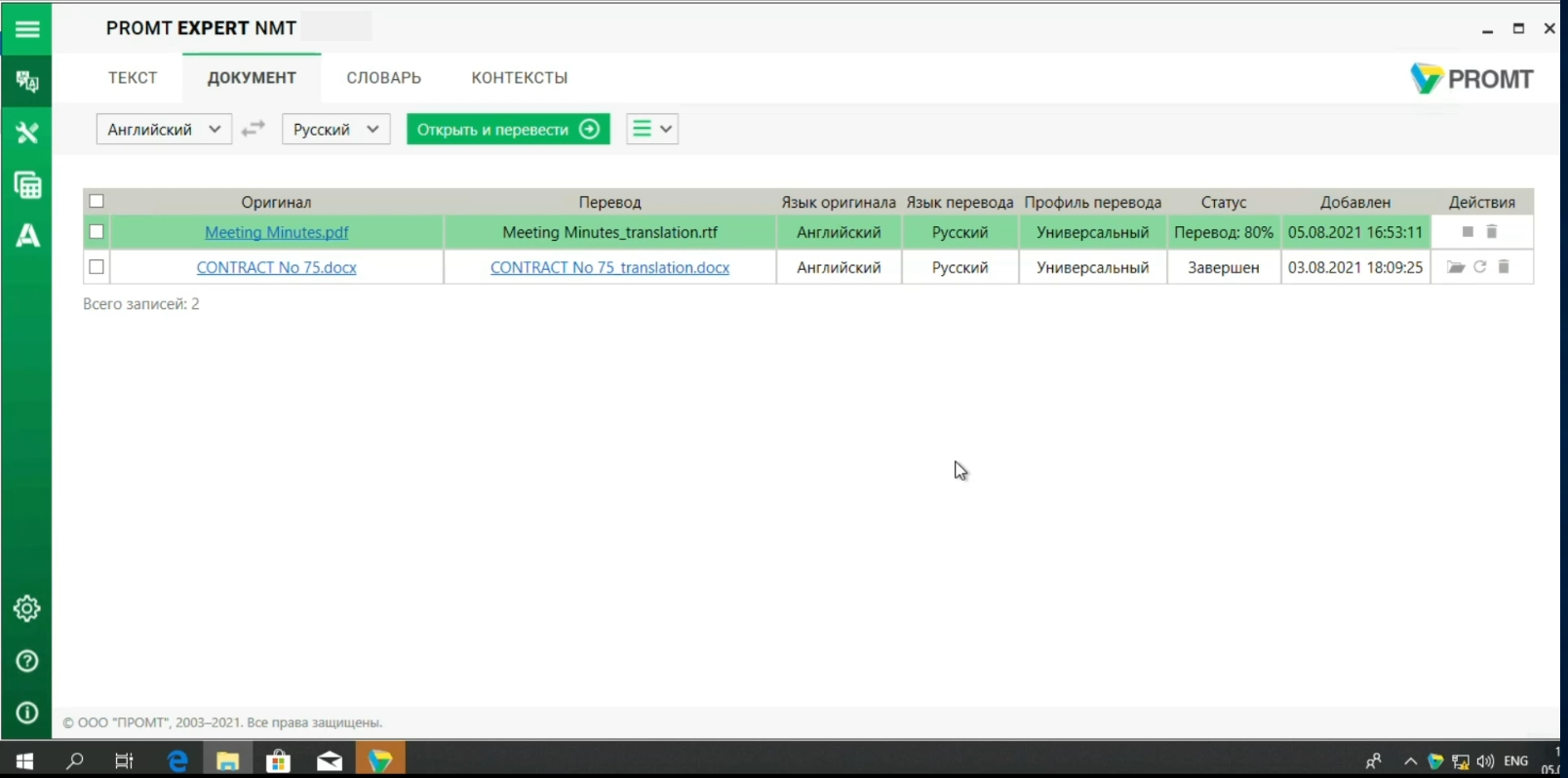Screen dimensions: 1568x778
Task: Expand the list options dropdown menu
Action: pos(652,129)
